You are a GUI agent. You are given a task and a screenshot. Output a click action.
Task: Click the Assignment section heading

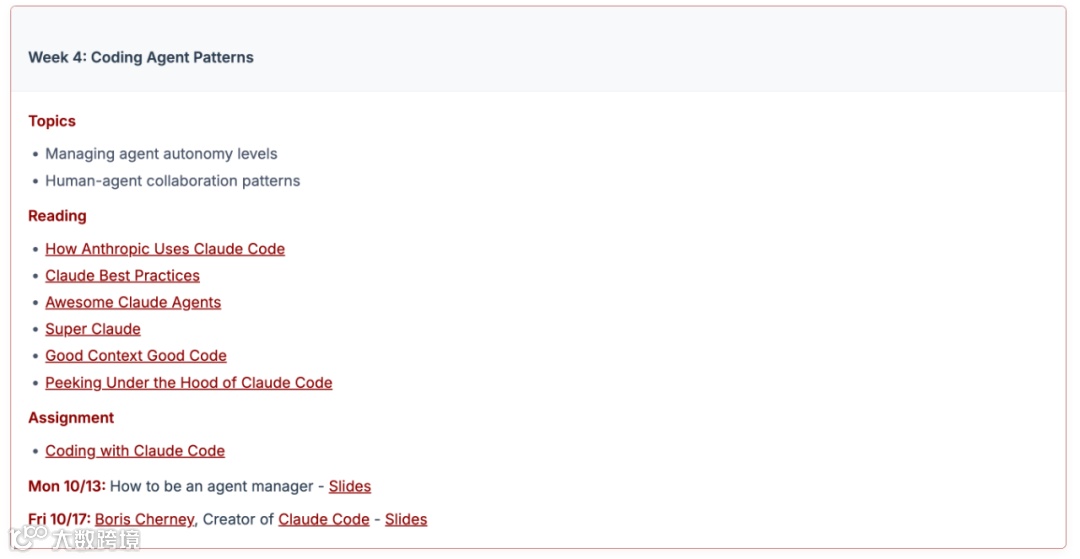[71, 418]
